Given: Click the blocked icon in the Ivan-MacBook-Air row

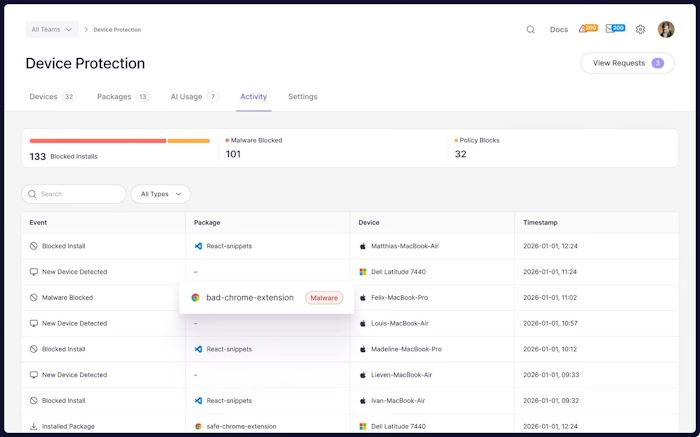Looking at the screenshot, I should click(x=33, y=401).
